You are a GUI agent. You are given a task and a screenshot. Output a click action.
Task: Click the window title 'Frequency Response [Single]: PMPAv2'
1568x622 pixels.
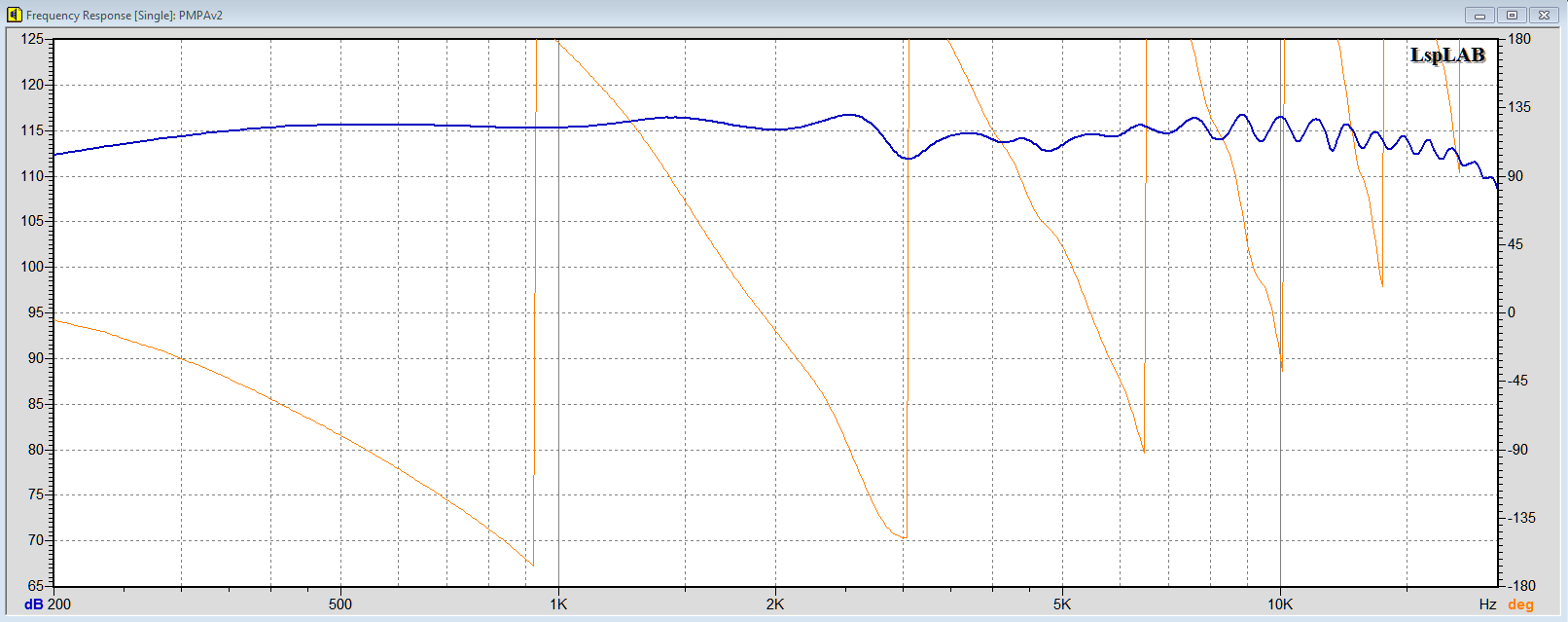[125, 16]
